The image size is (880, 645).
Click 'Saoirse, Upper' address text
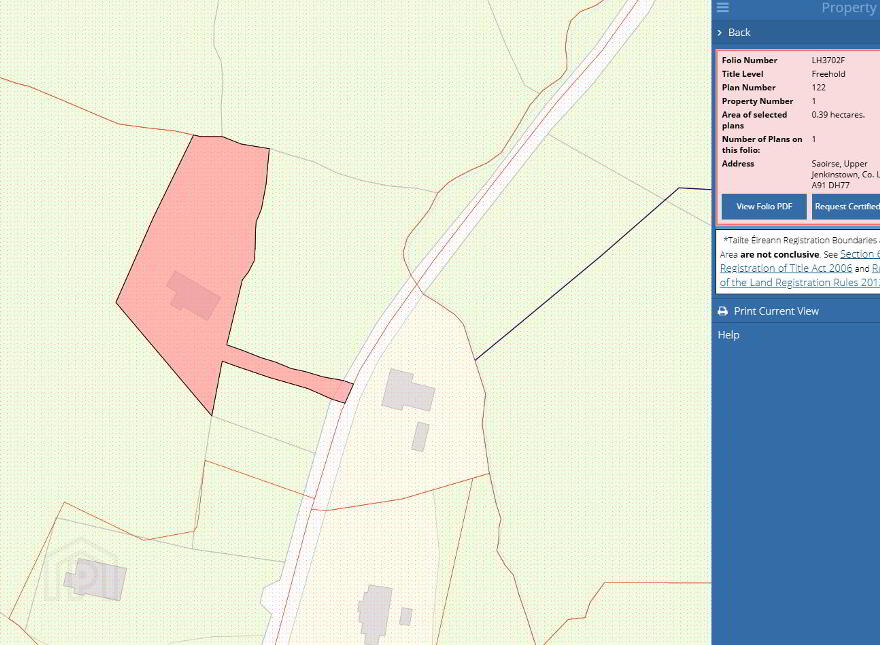(x=839, y=164)
